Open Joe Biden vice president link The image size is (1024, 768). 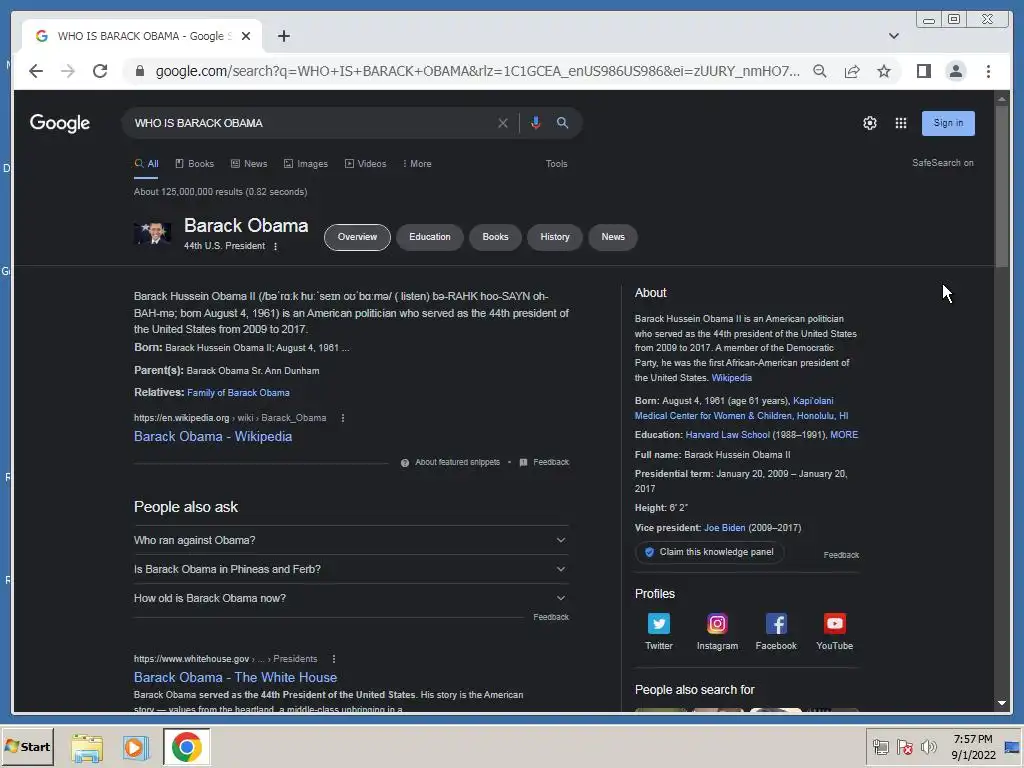(x=724, y=528)
